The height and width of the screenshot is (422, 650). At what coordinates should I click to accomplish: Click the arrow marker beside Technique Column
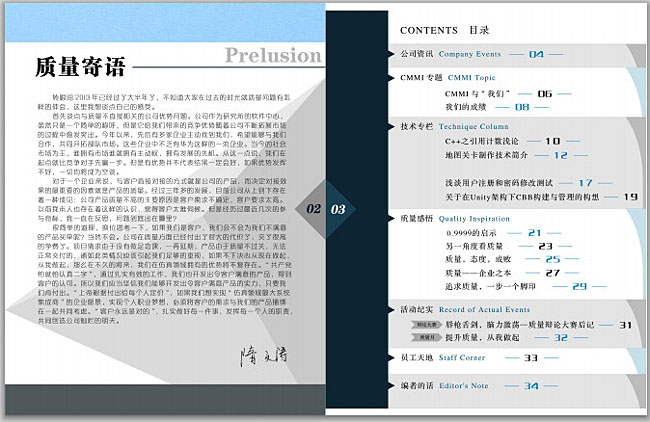click(391, 127)
